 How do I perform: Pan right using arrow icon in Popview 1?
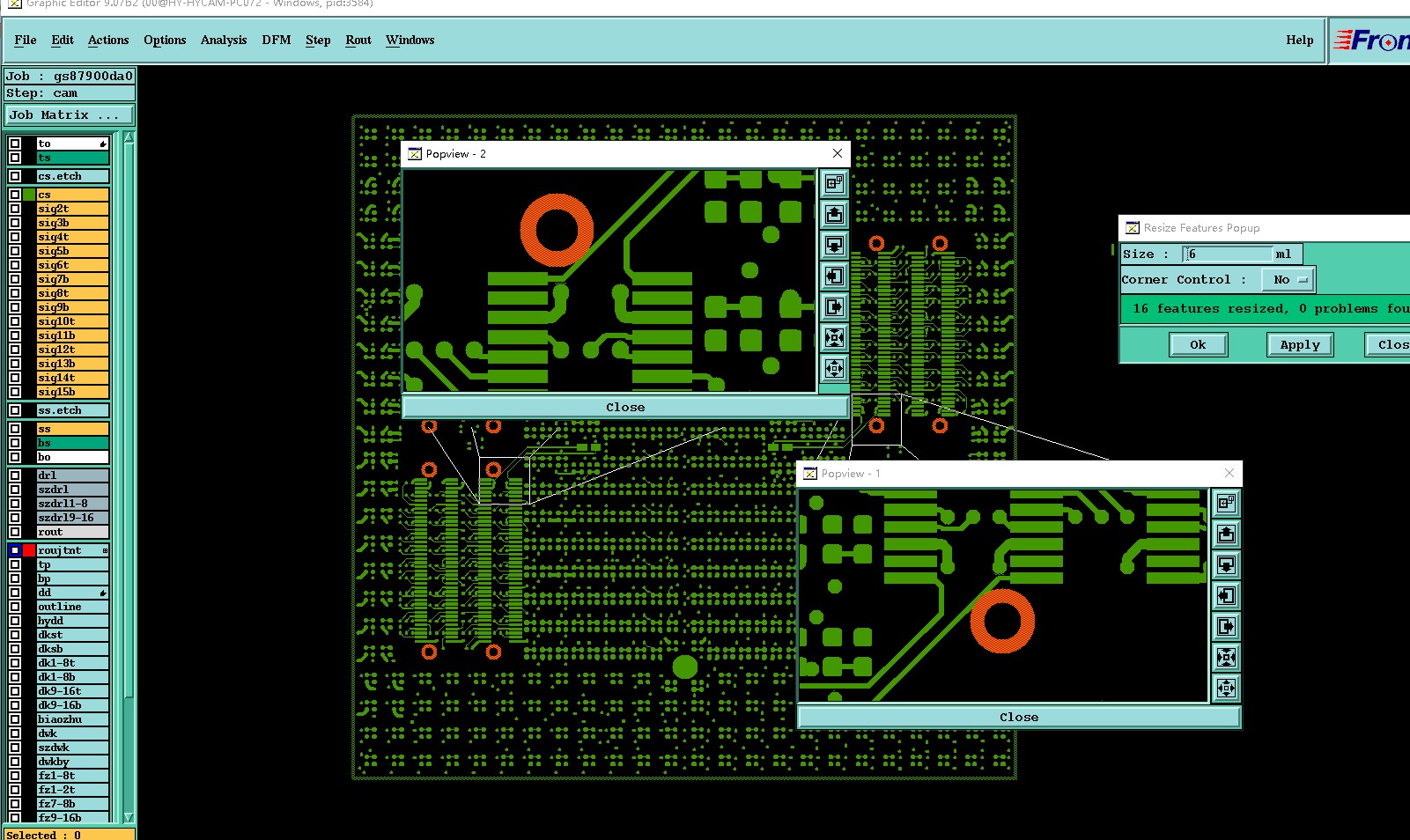1226,626
